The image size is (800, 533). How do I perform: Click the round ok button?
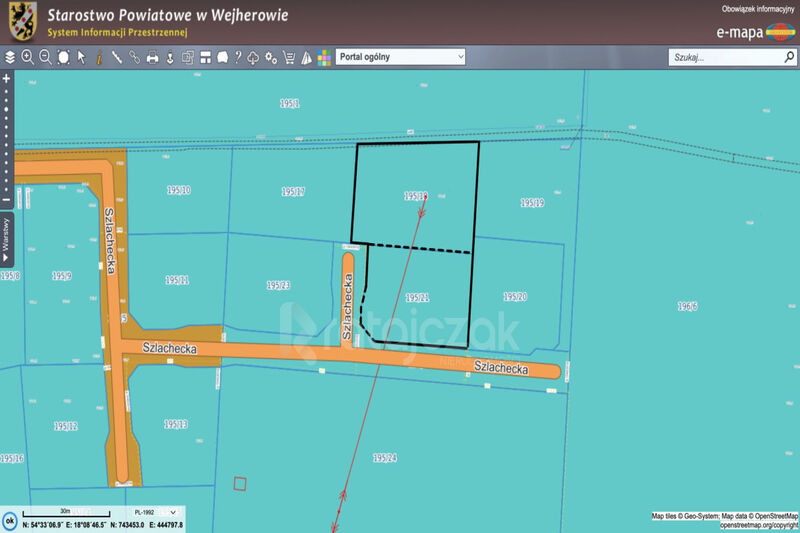(x=9, y=521)
